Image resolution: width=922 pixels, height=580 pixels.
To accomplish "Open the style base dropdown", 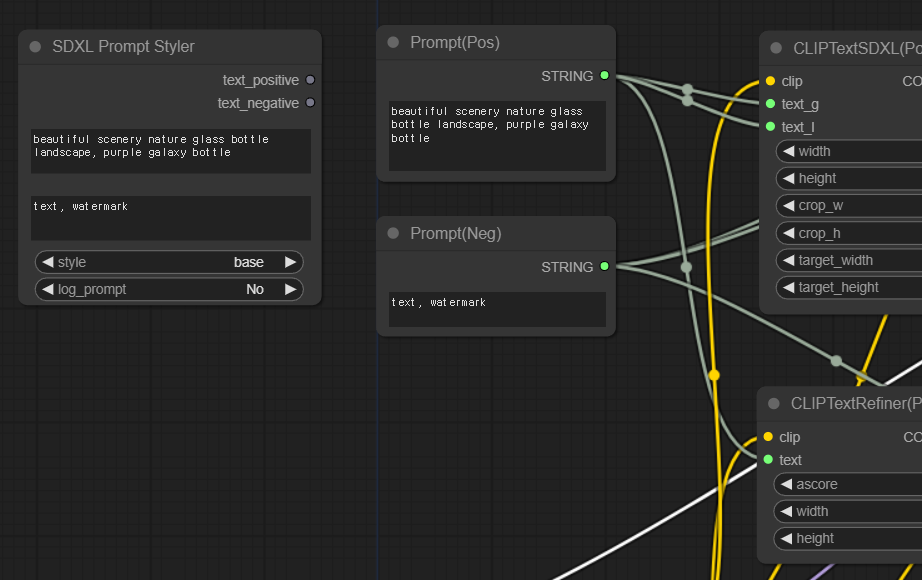I will pos(169,262).
